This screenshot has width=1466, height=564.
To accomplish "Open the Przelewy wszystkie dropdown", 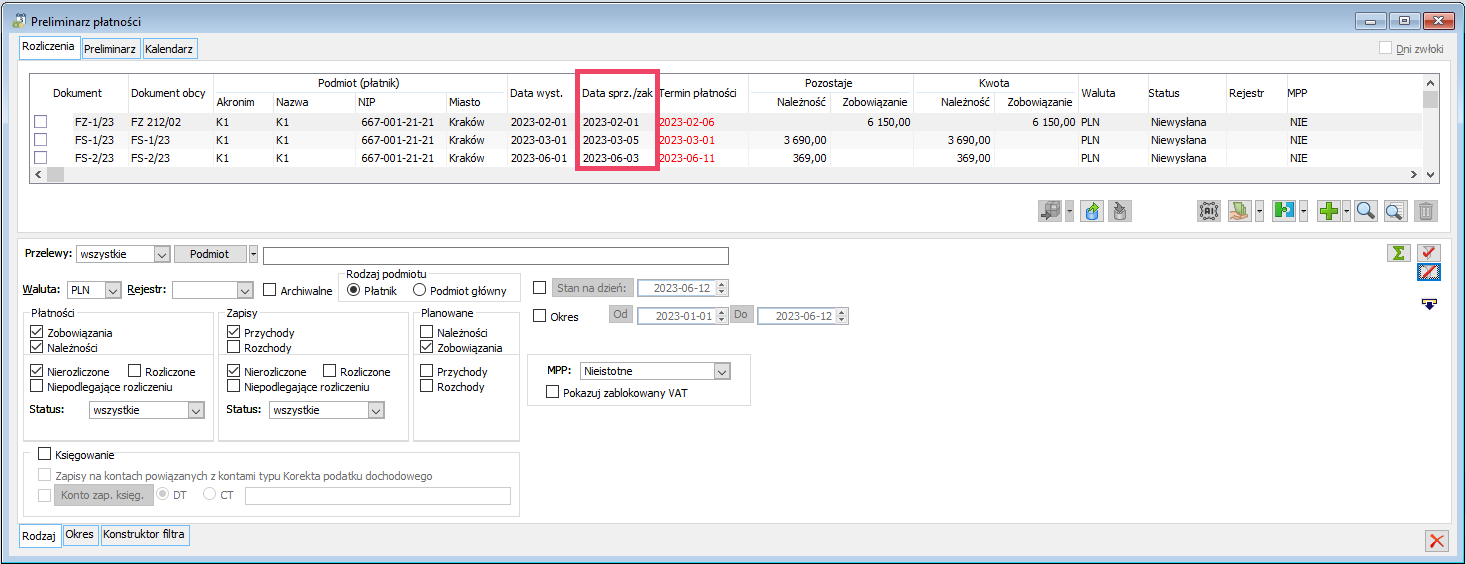I will [x=163, y=255].
